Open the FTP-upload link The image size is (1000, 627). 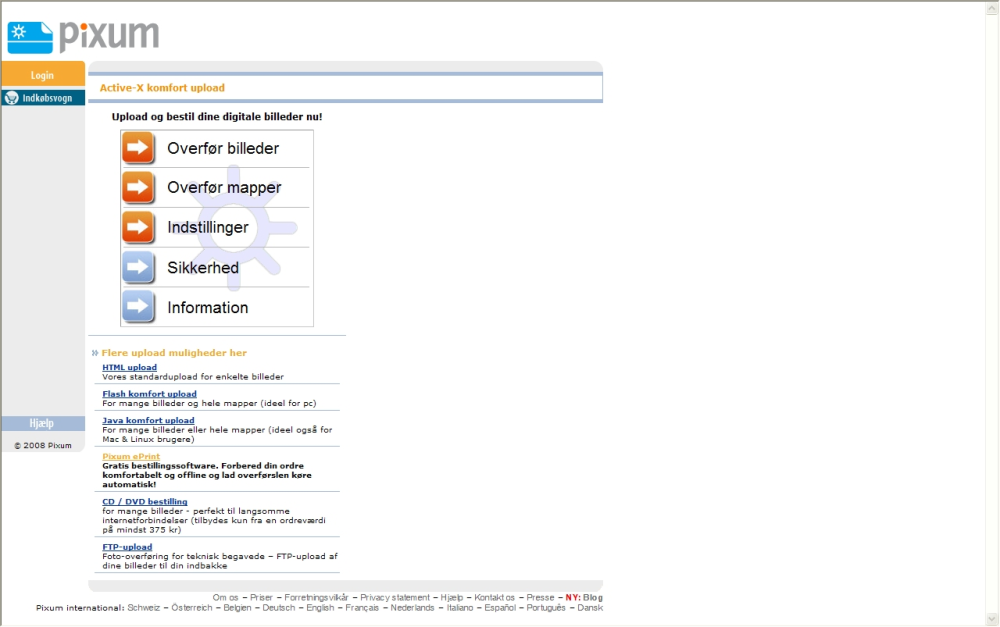(127, 547)
